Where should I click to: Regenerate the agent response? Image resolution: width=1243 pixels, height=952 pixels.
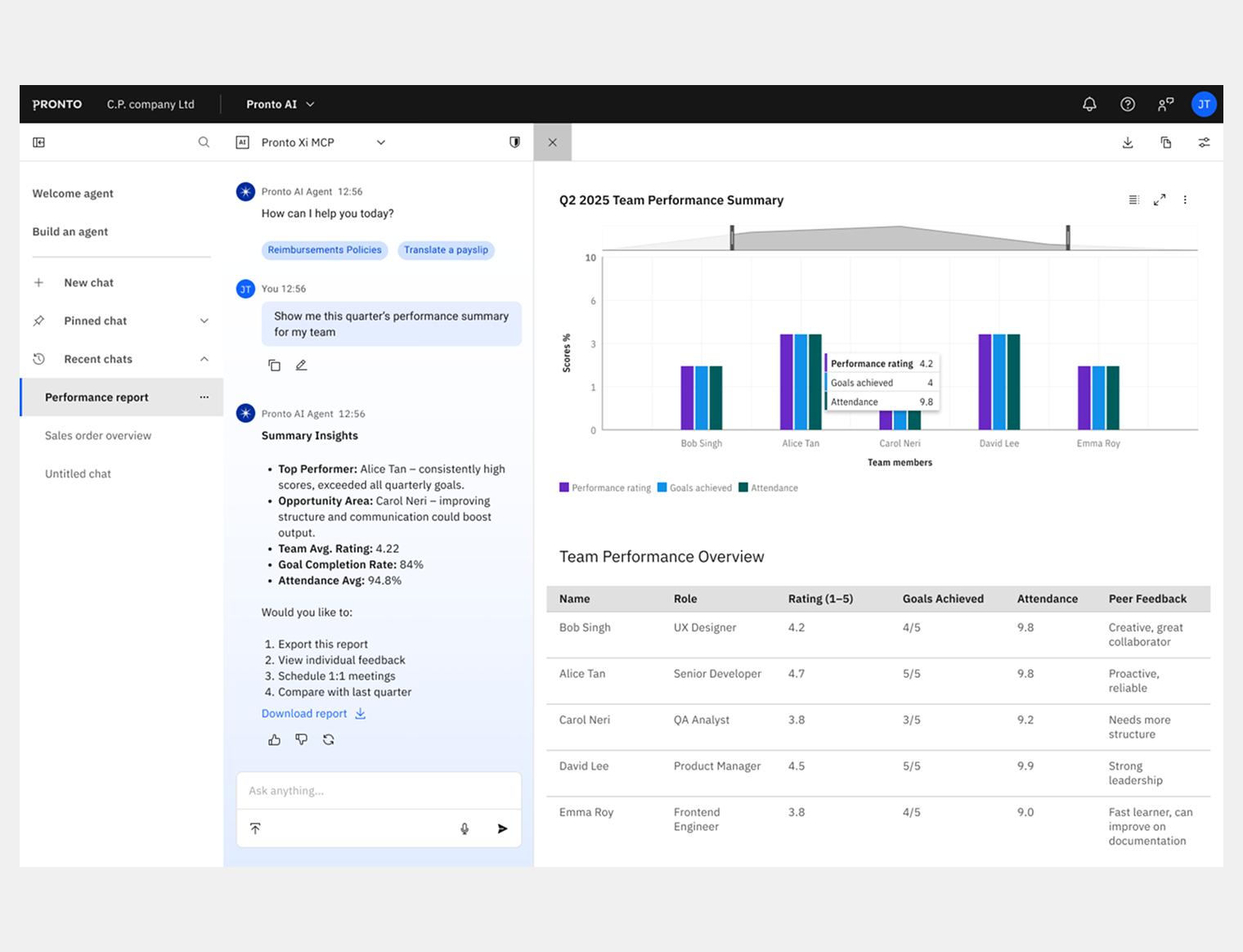coord(329,739)
